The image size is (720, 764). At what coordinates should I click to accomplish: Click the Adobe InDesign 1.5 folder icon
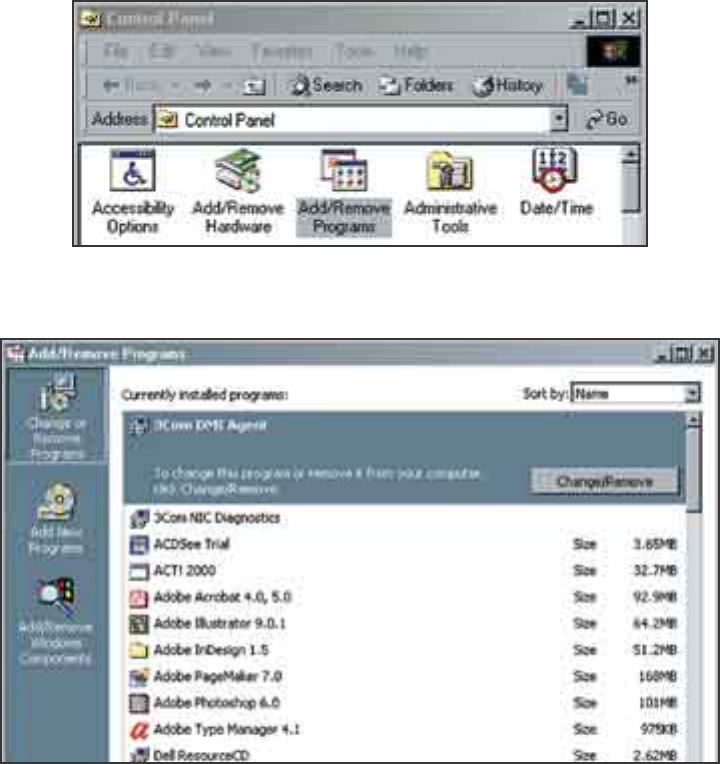coord(139,650)
